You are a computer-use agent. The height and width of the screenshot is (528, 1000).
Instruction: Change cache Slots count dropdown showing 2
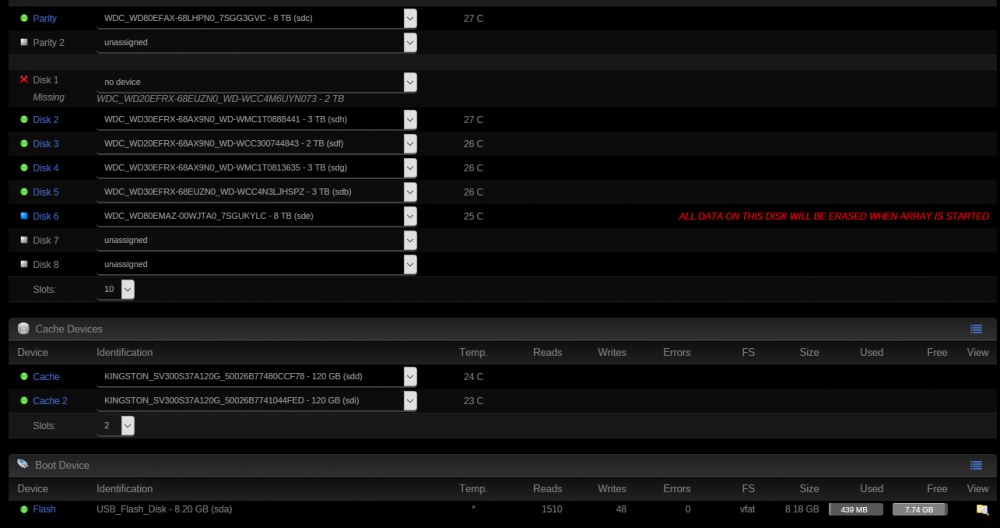[x=115, y=425]
